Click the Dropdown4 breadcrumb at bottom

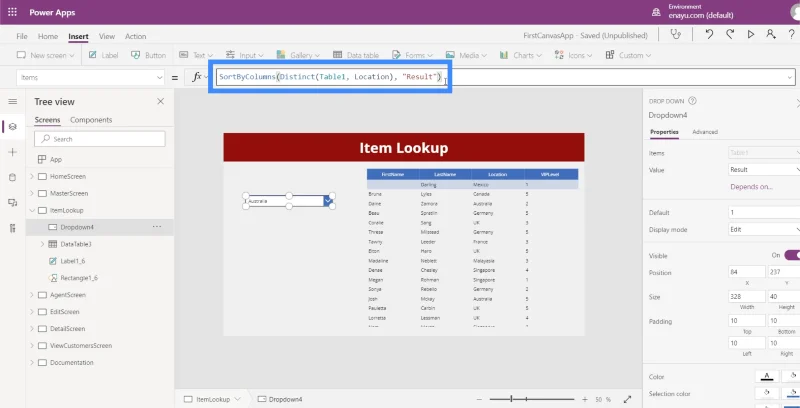[280, 399]
